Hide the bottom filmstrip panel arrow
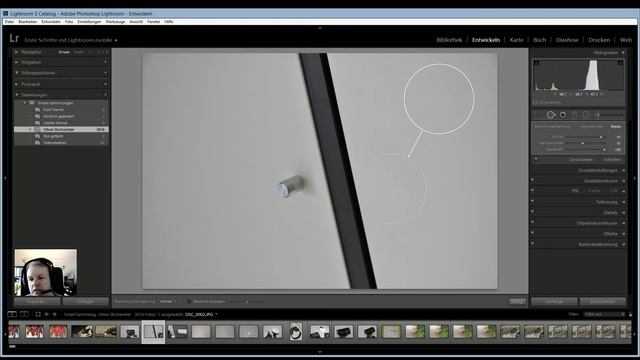This screenshot has width=640, height=360. pos(320,351)
